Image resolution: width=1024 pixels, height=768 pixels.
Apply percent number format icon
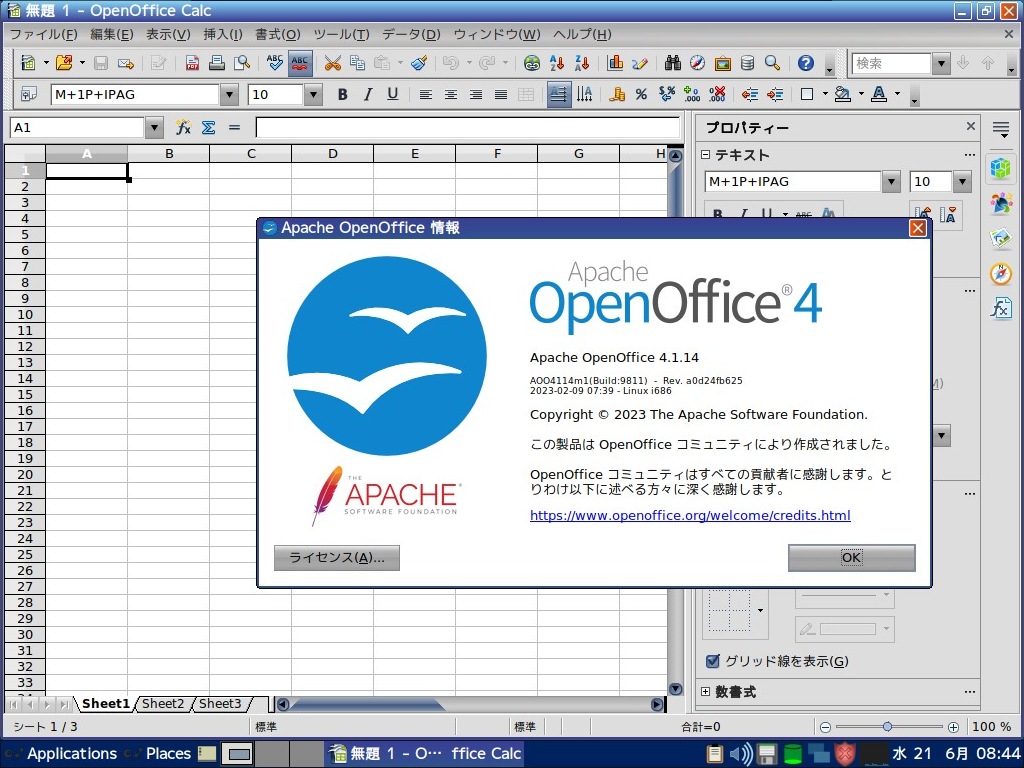point(641,95)
